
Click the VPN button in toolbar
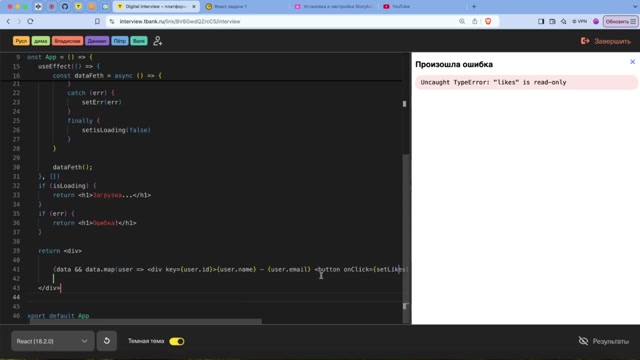coord(579,21)
